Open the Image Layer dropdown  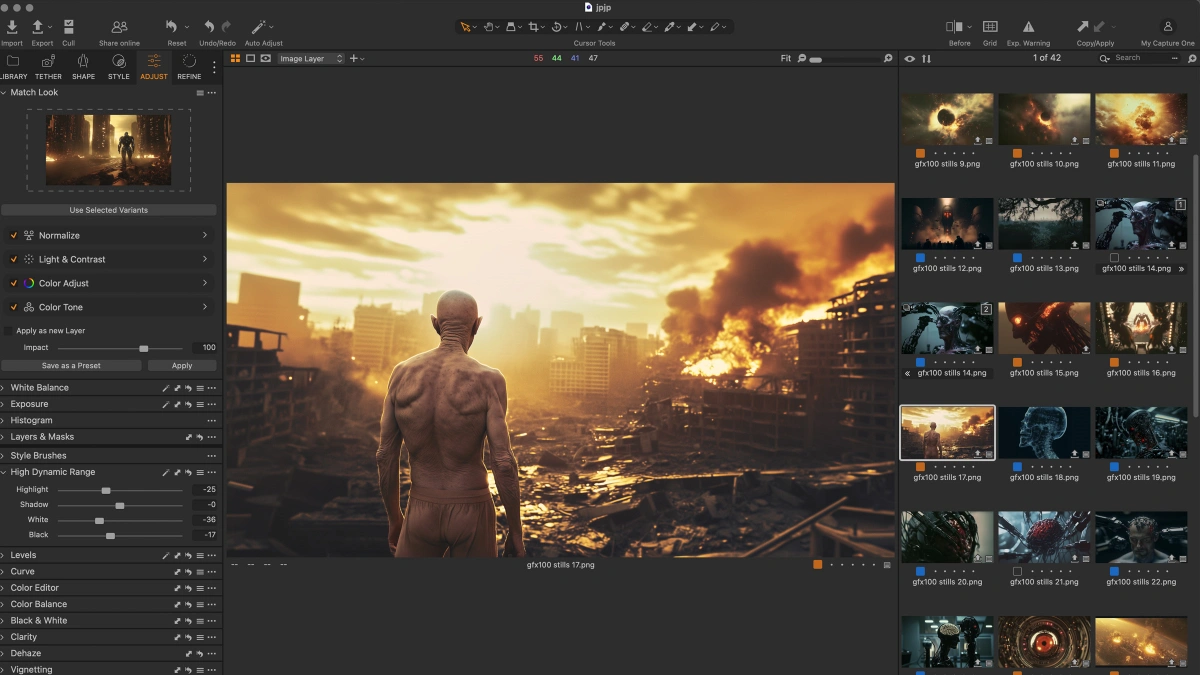311,59
